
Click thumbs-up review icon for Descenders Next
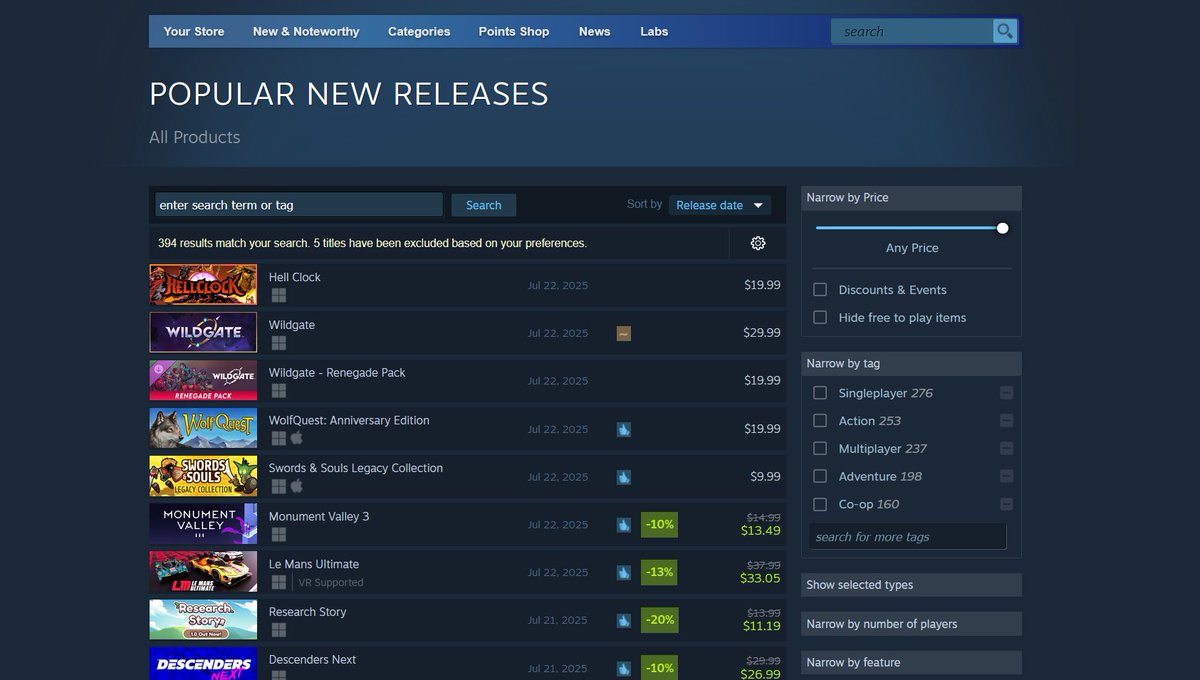click(624, 668)
